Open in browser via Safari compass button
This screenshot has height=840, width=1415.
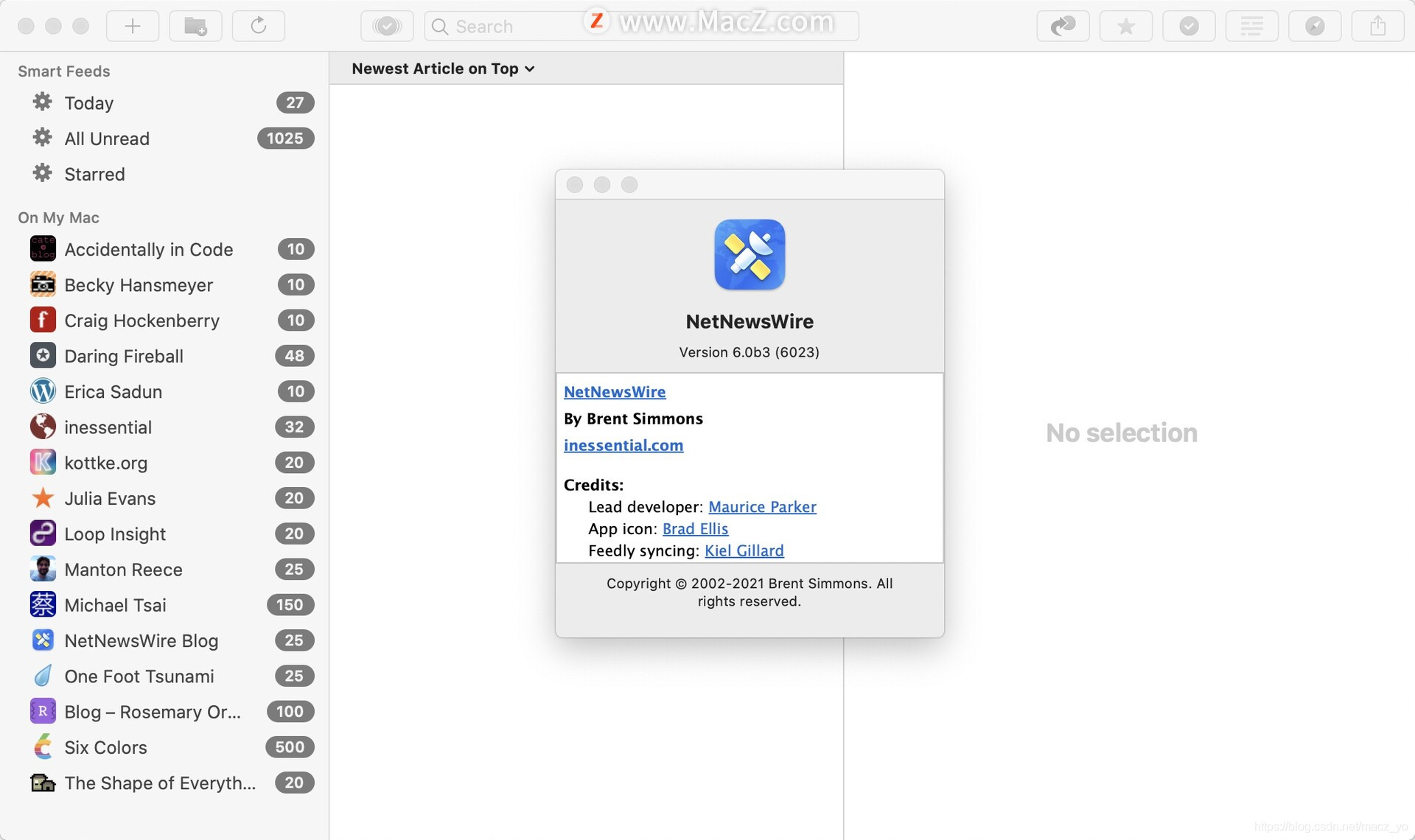(1315, 27)
